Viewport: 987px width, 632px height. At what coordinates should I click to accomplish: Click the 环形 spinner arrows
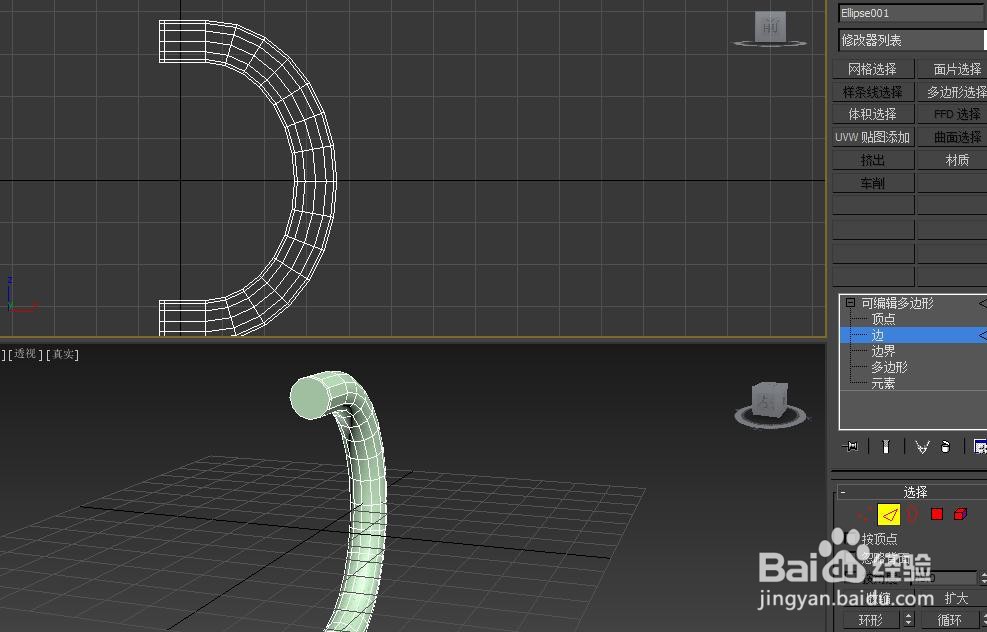[x=908, y=620]
